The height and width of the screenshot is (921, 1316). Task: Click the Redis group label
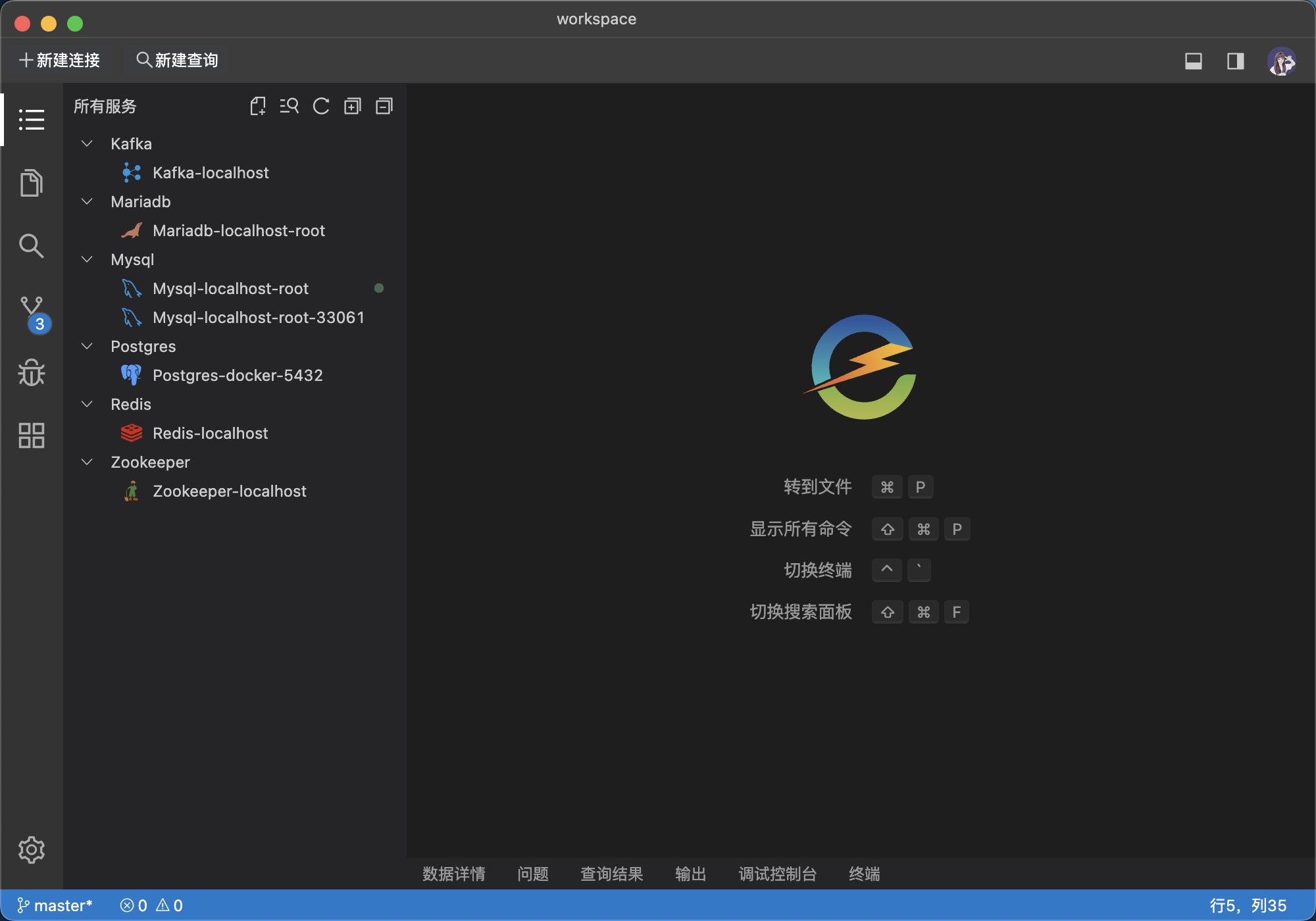[131, 404]
